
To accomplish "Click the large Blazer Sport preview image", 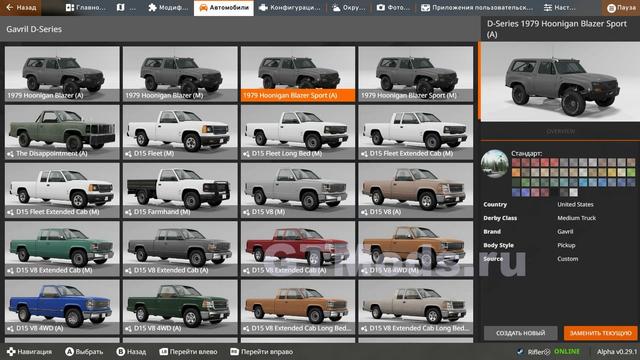I will 560,81.
